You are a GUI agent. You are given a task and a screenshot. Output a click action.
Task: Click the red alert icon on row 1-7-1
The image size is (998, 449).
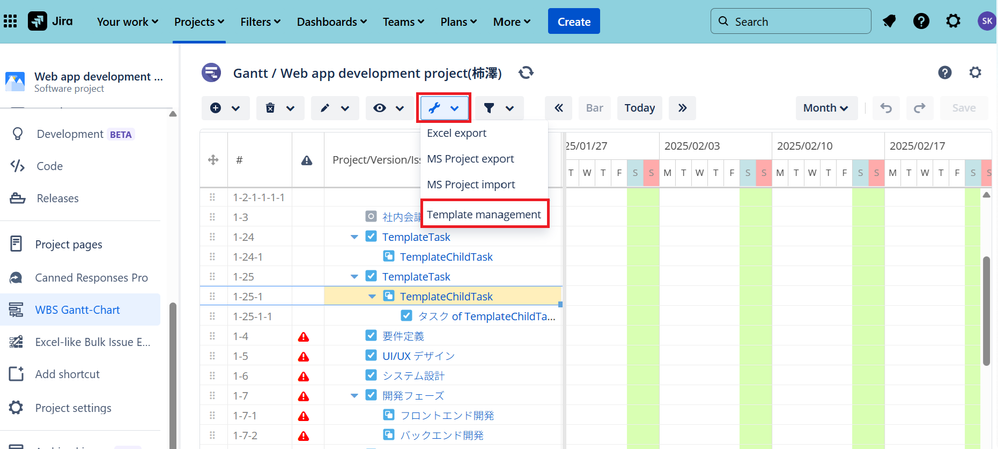click(304, 416)
